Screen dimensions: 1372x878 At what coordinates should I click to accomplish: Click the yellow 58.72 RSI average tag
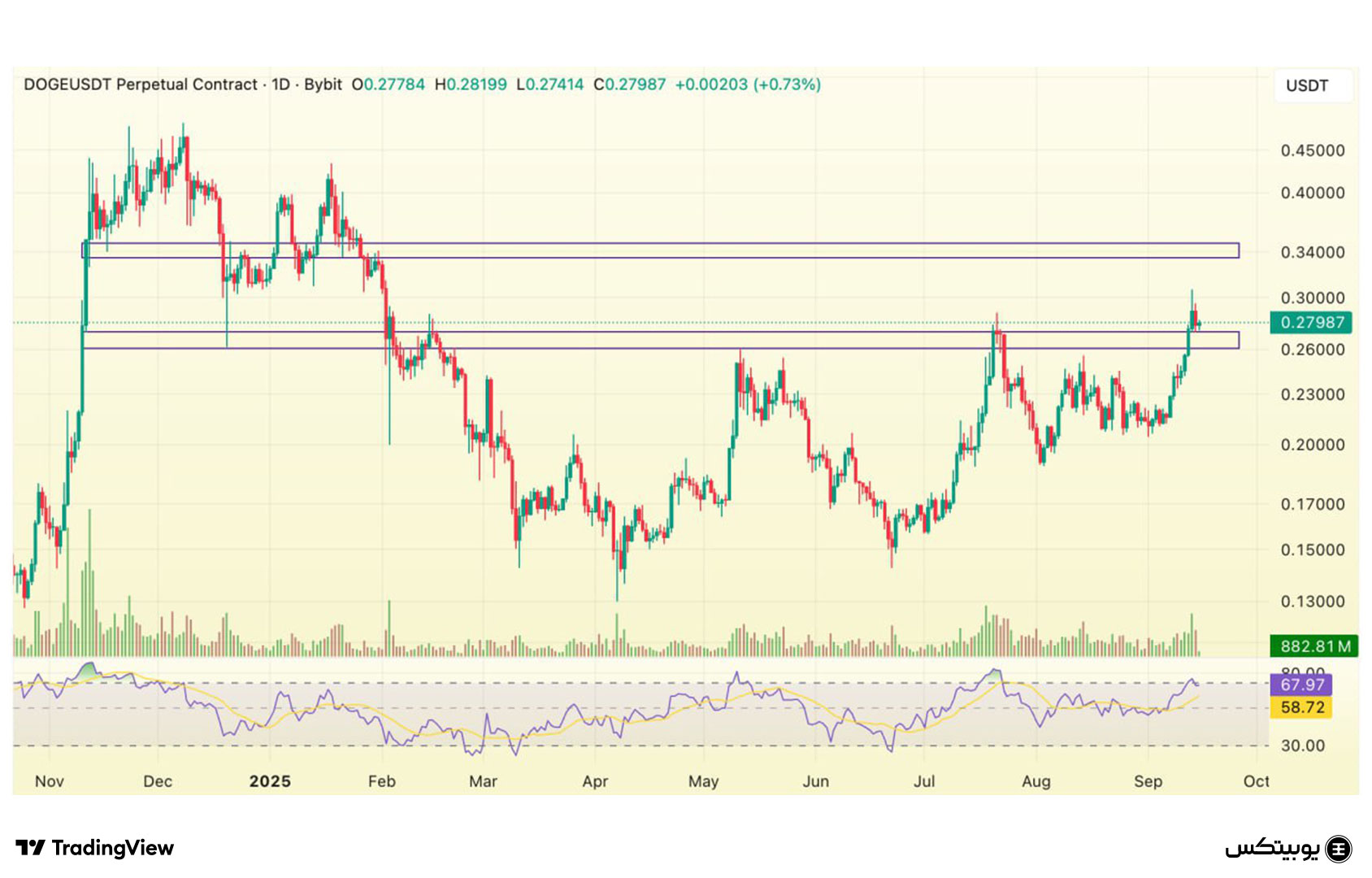pyautogui.click(x=1301, y=707)
